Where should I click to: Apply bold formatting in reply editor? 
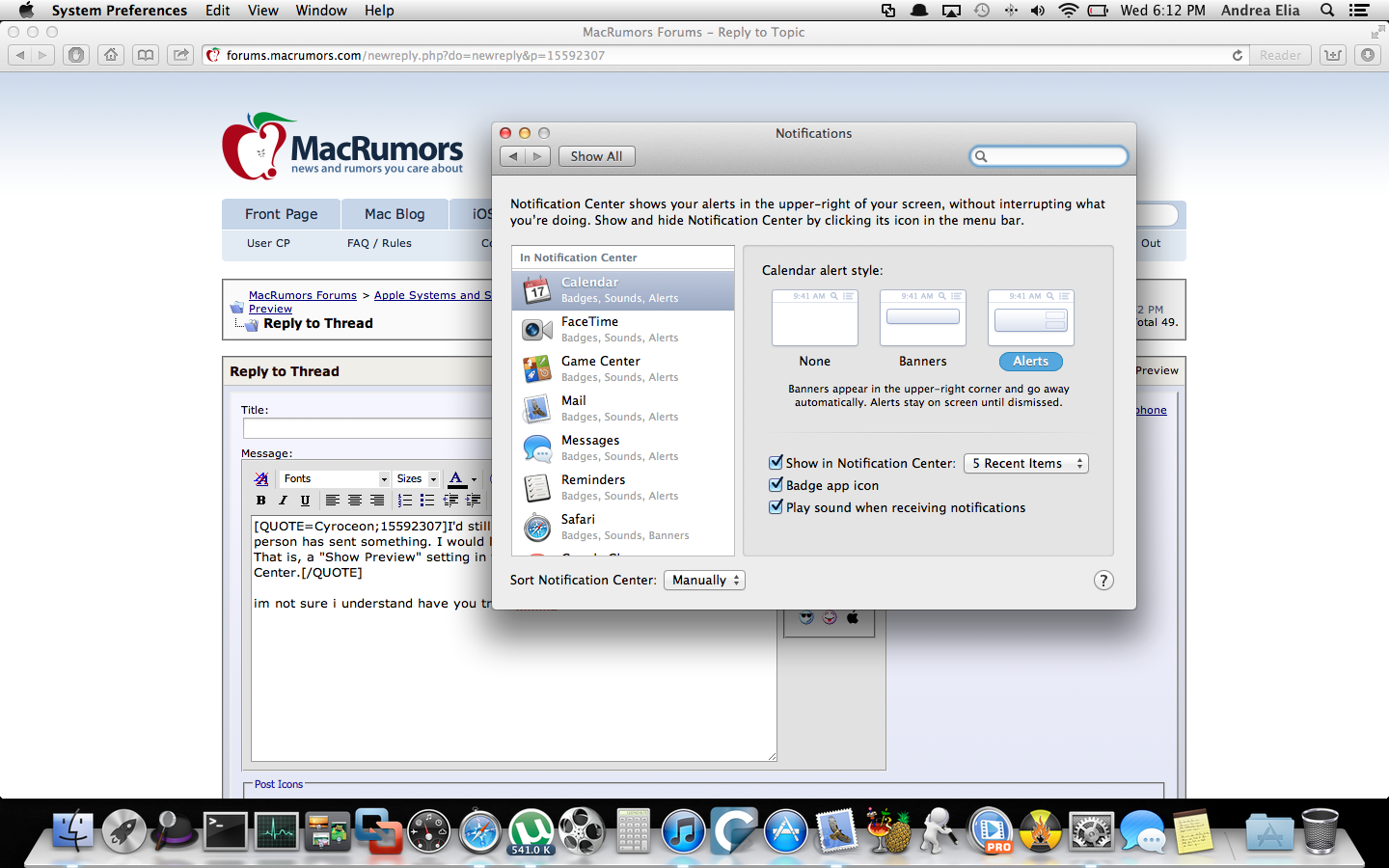[x=260, y=501]
